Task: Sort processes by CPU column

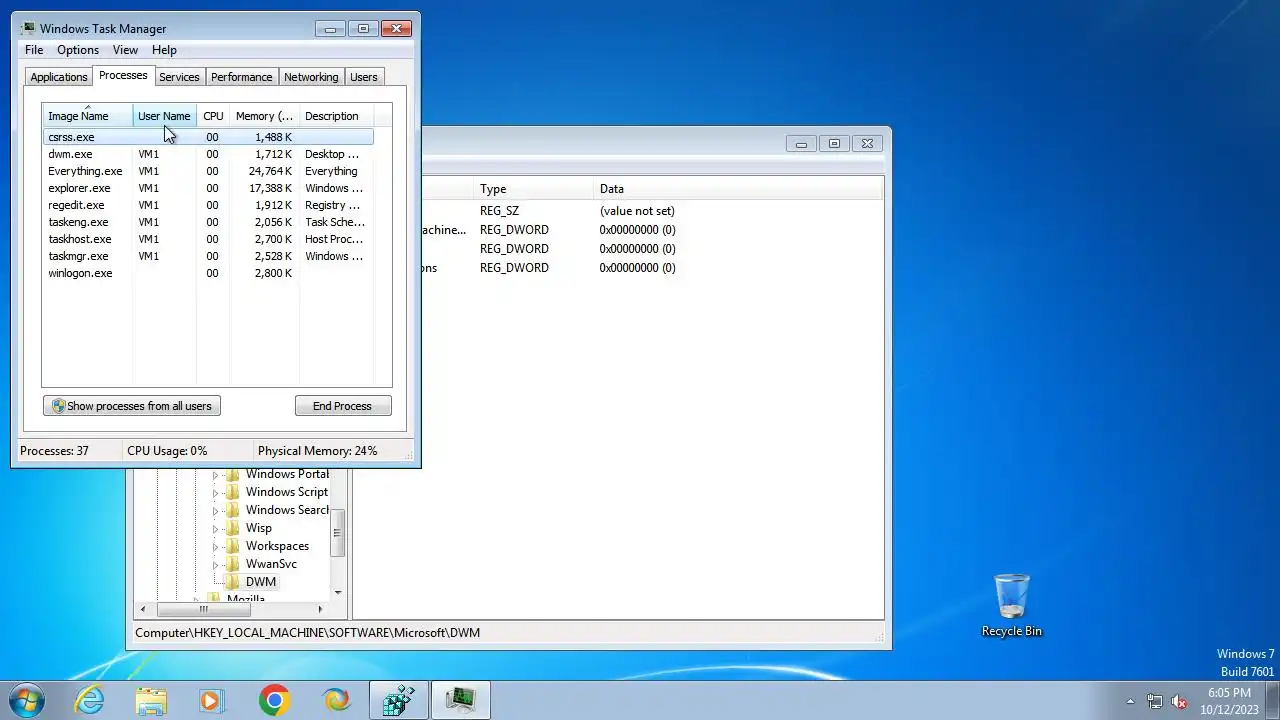Action: (213, 116)
